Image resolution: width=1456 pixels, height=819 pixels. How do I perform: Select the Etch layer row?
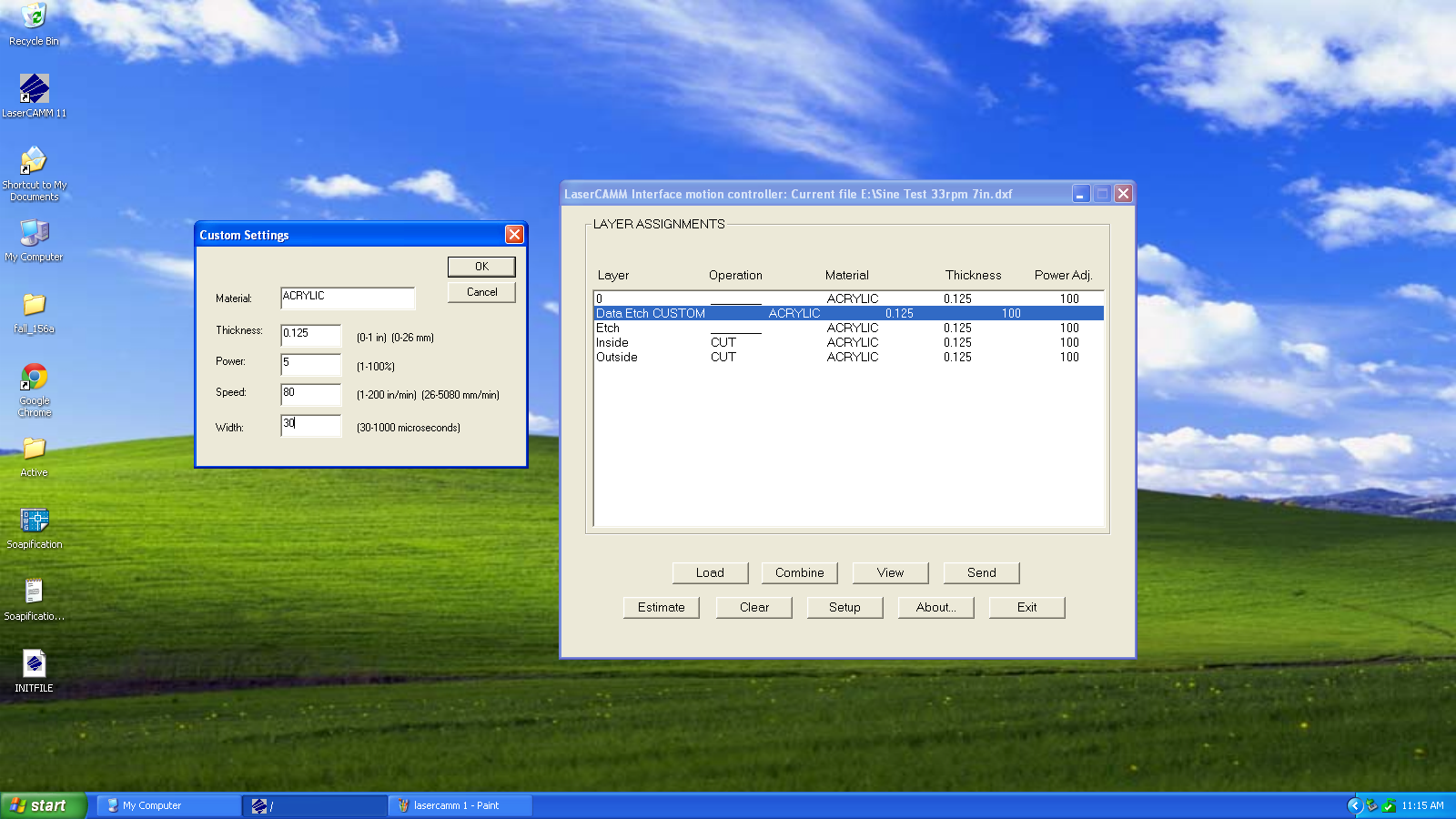pyautogui.click(x=849, y=328)
